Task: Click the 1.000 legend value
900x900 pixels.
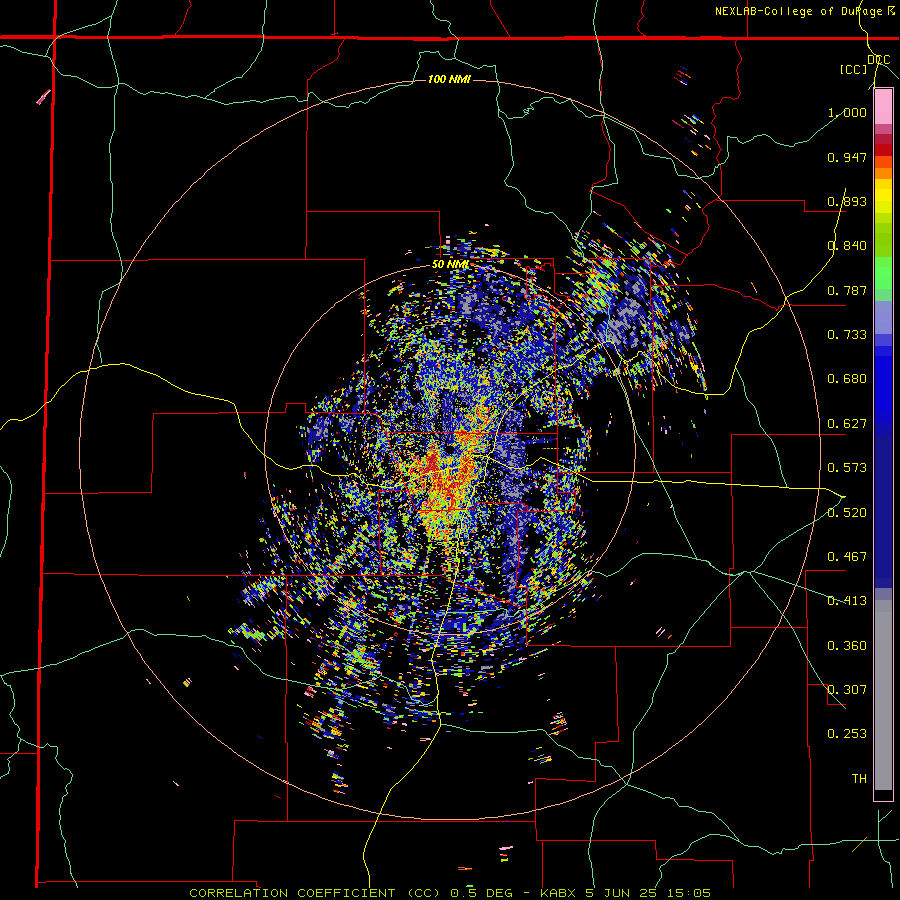Action: click(x=847, y=112)
